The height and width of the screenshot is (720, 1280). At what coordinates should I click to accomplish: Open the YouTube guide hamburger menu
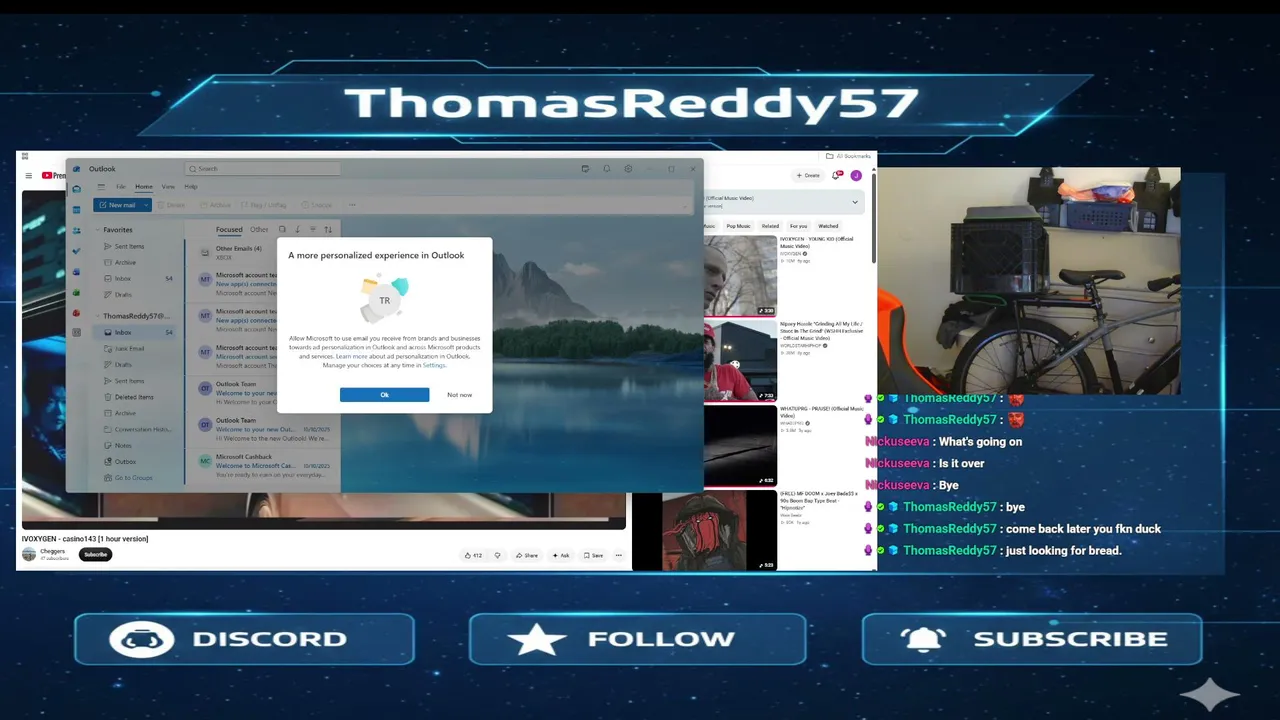click(29, 175)
